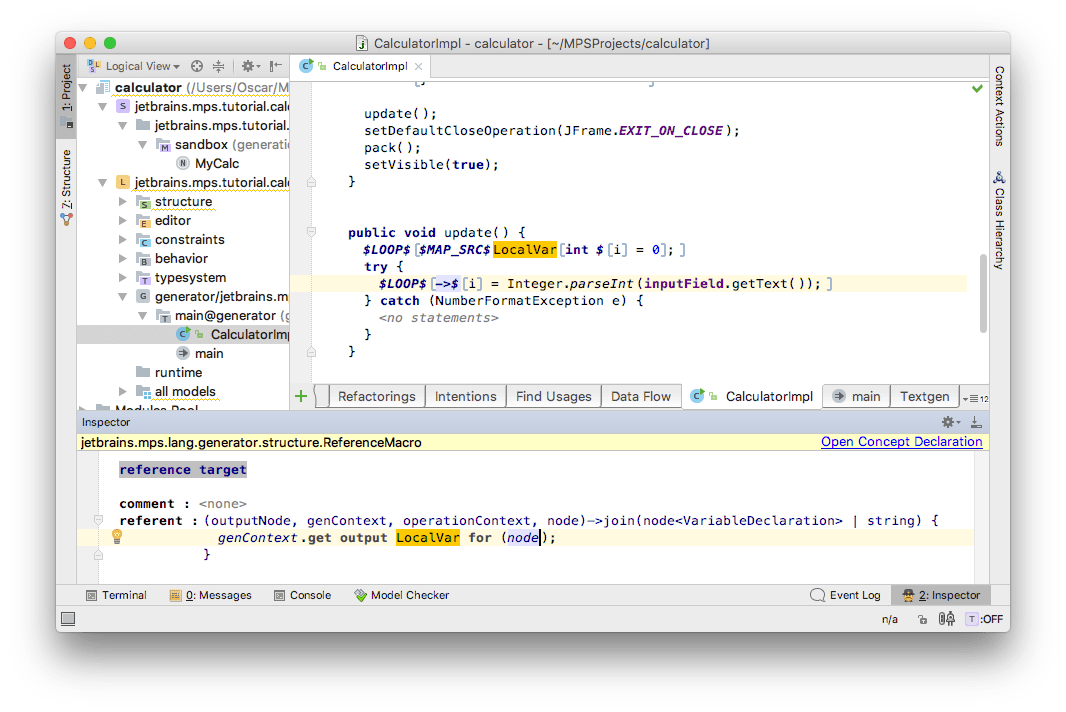The width and height of the screenshot is (1066, 712).
Task: Switch to the Textgen tab
Action: coord(923,396)
